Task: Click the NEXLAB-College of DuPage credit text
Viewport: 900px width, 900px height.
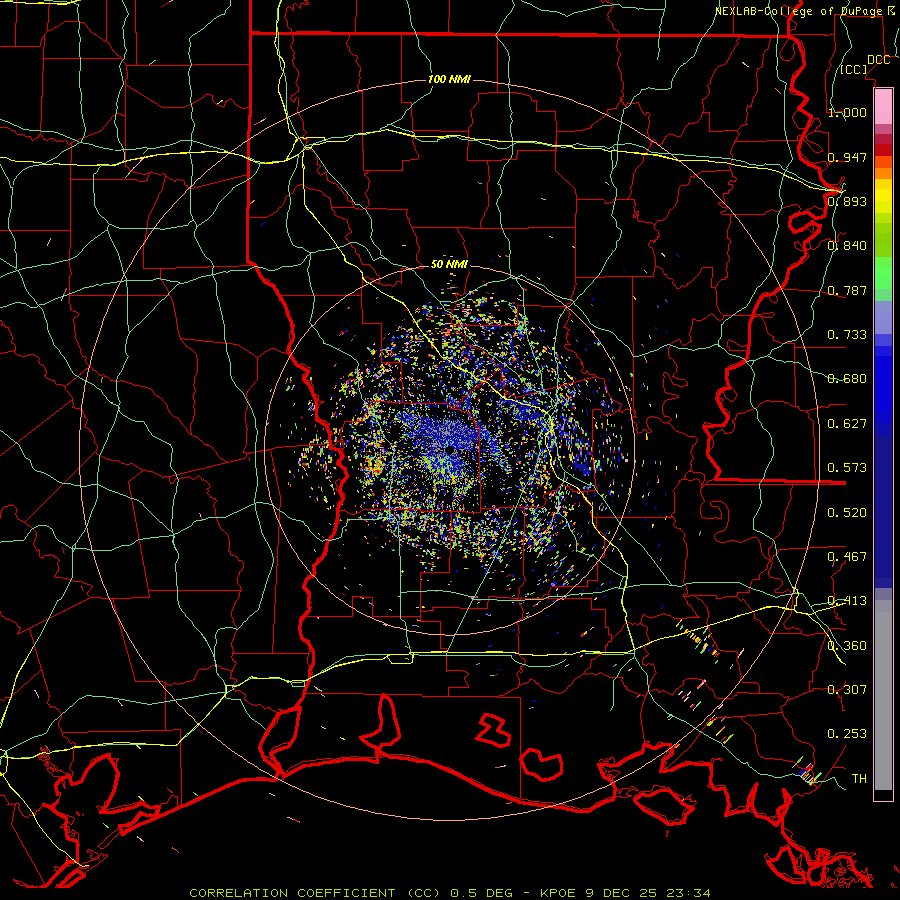Action: (x=798, y=11)
